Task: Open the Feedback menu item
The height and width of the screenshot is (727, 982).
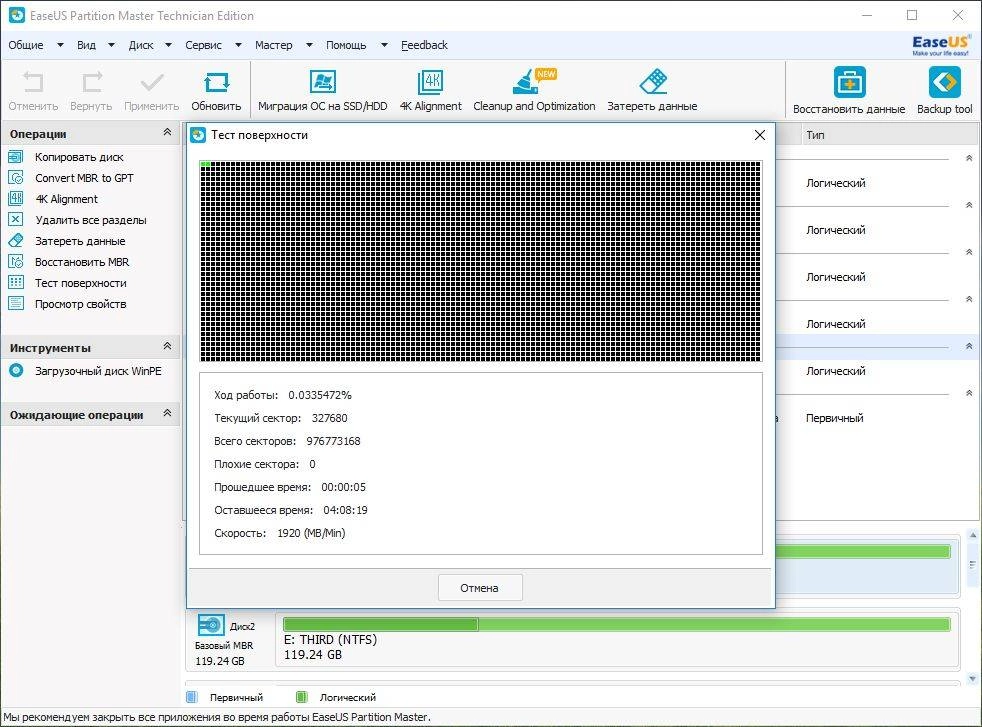Action: [425, 45]
